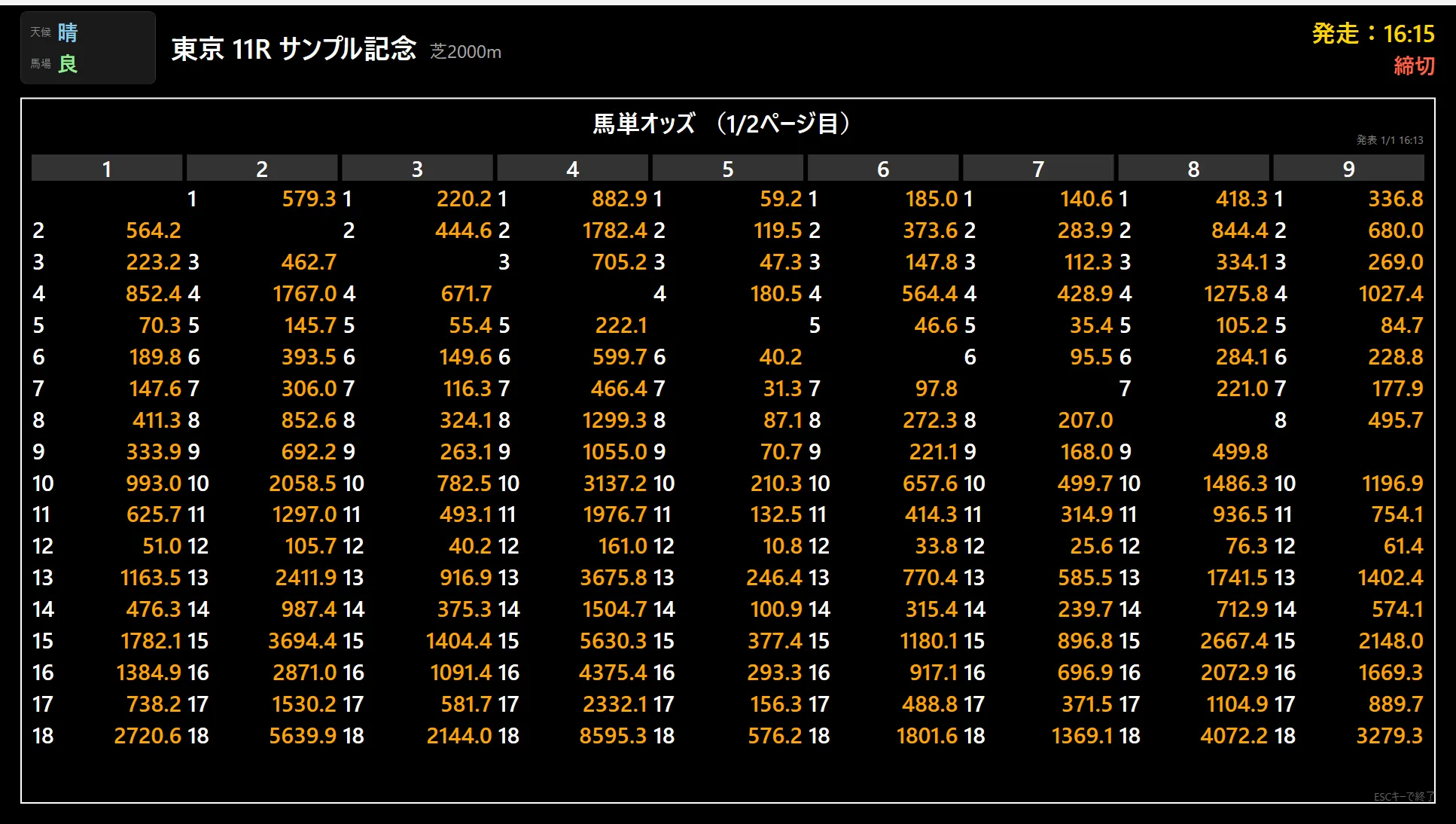Click odds value 1782.4
The height and width of the screenshot is (824, 1456).
(x=614, y=230)
